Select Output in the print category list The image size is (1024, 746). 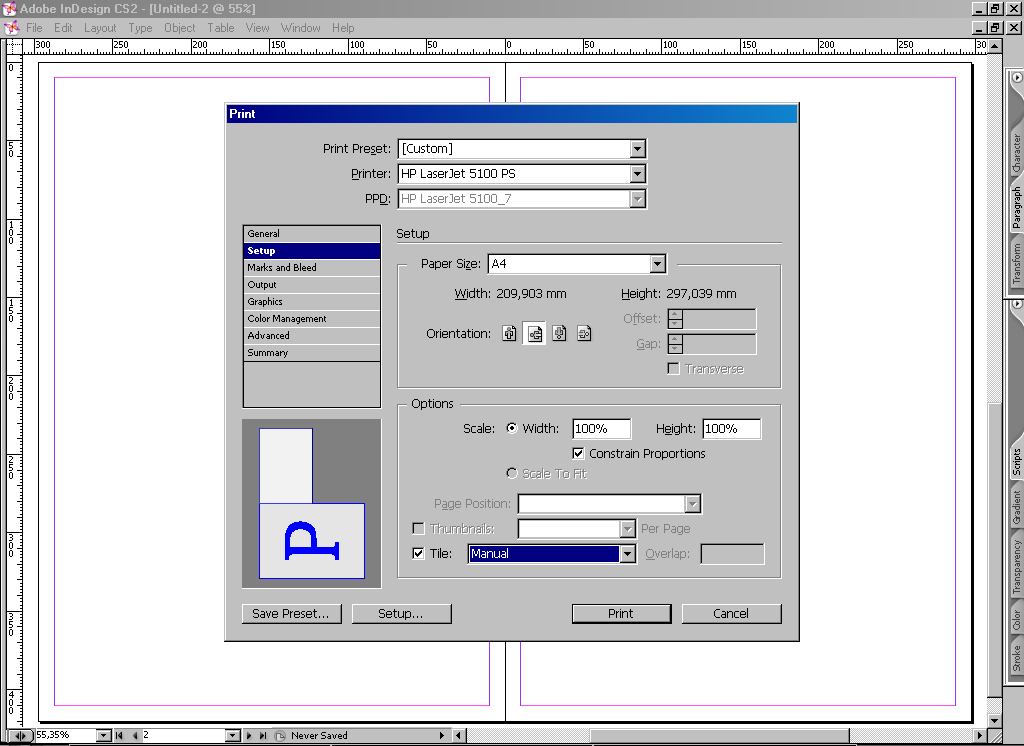pos(312,285)
